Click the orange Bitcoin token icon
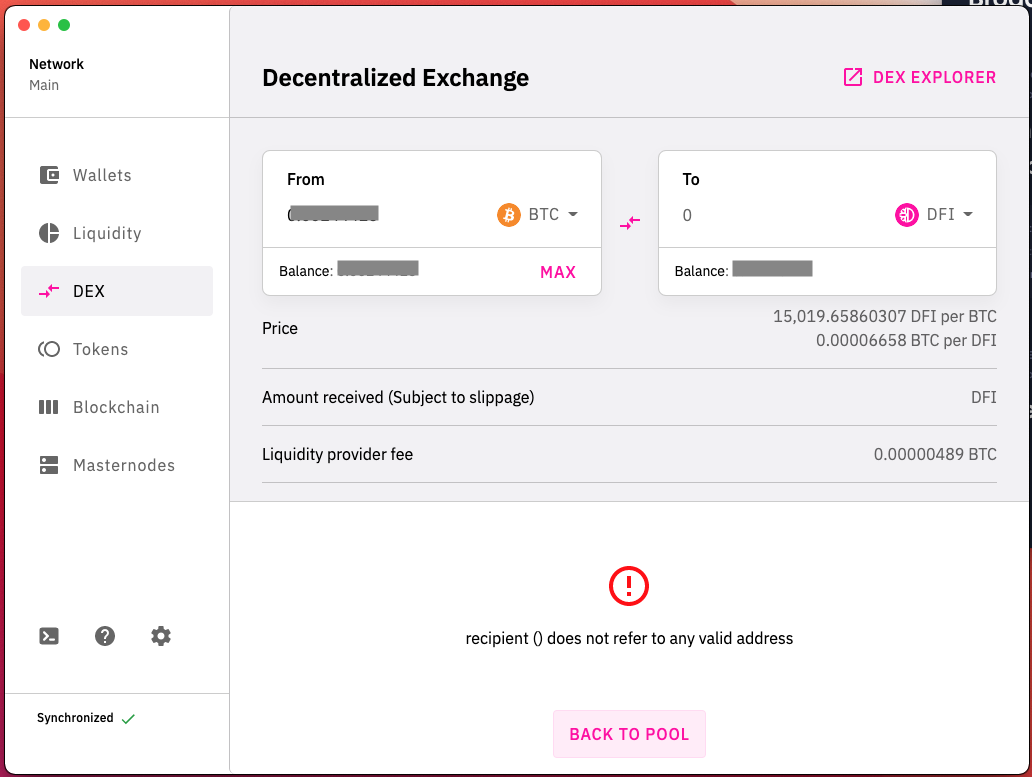The height and width of the screenshot is (777, 1032). 509,214
